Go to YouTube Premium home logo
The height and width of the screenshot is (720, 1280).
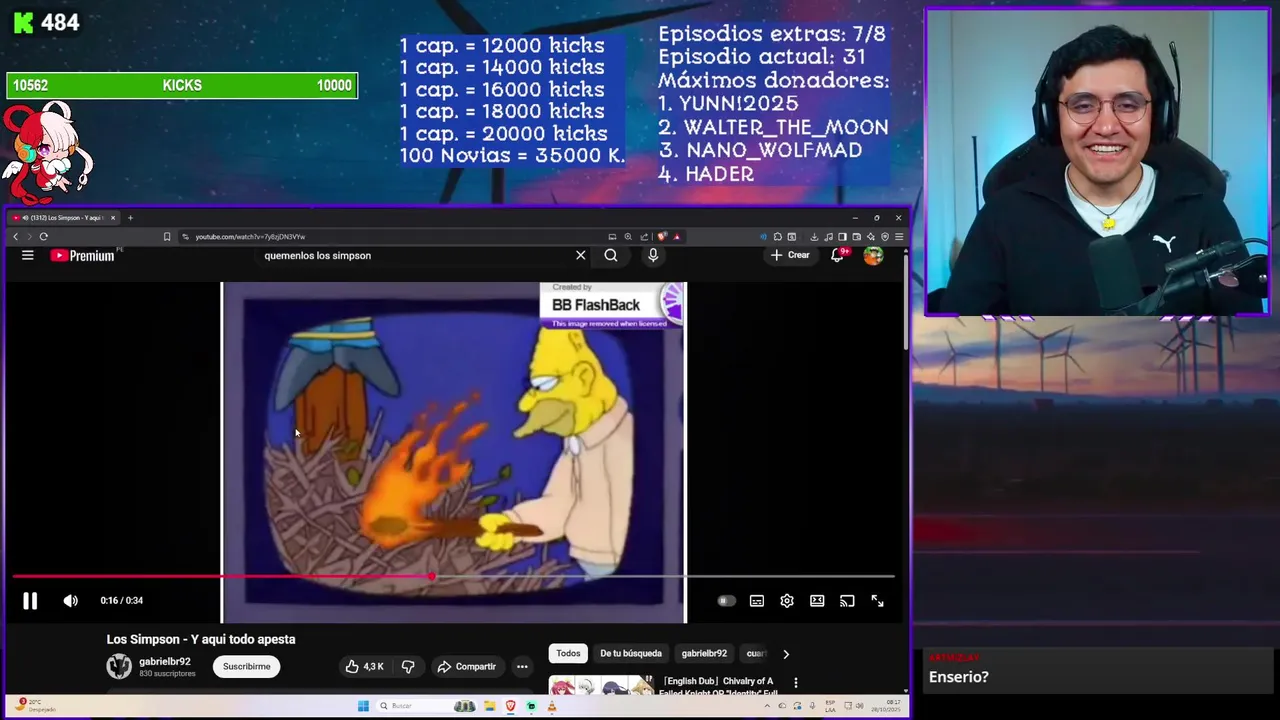83,255
